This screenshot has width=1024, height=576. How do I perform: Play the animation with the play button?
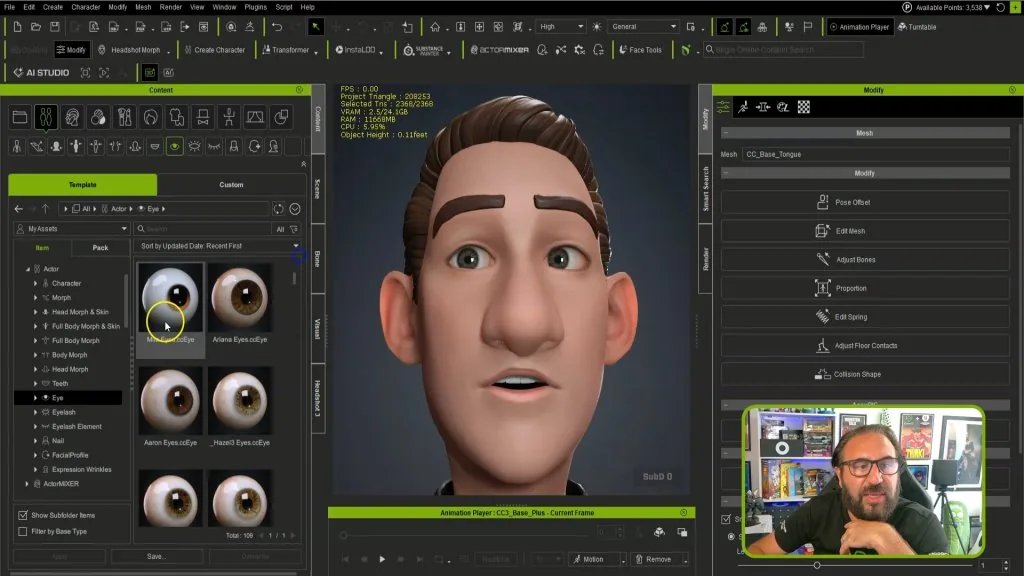click(382, 560)
